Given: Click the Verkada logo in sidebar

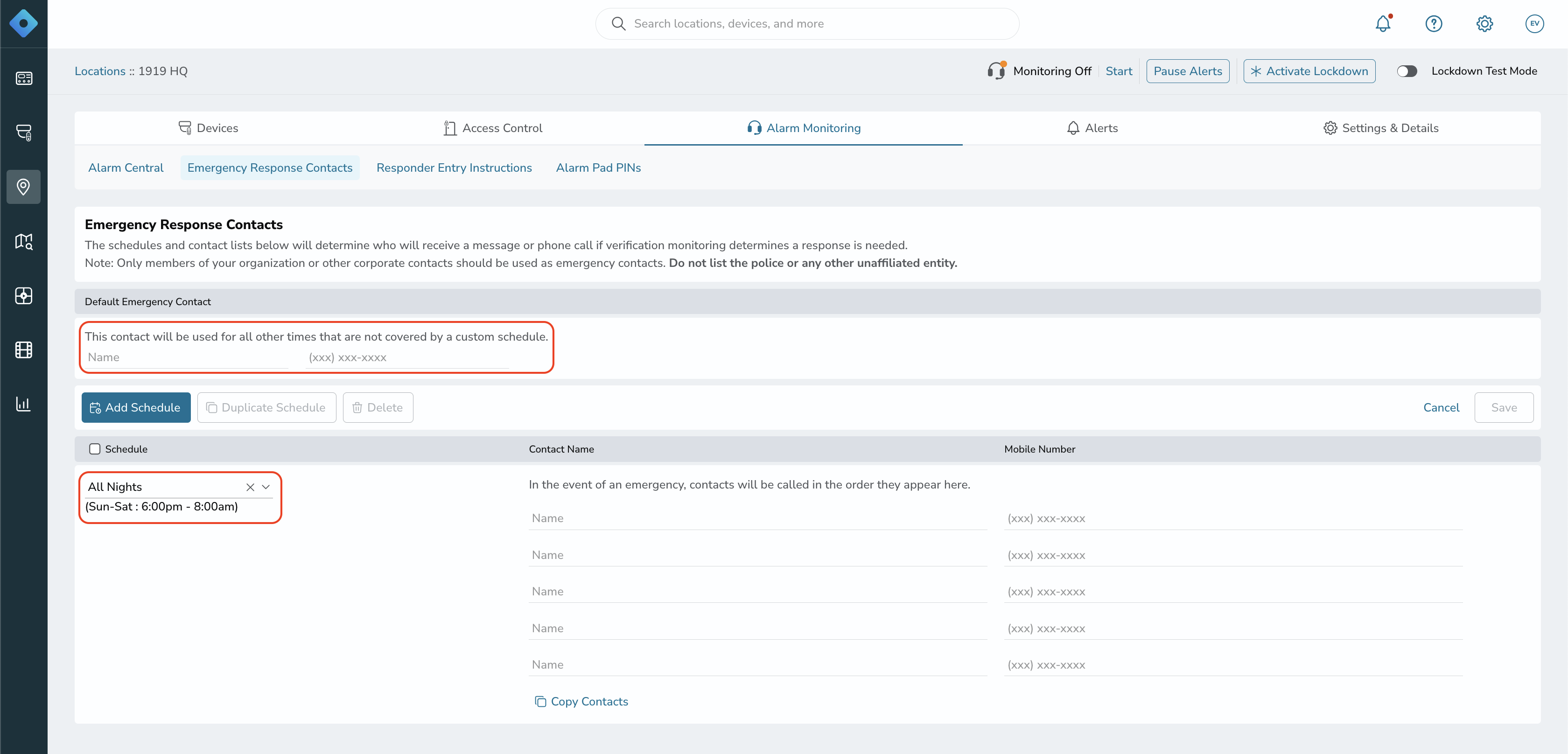Looking at the screenshot, I should click(x=24, y=24).
